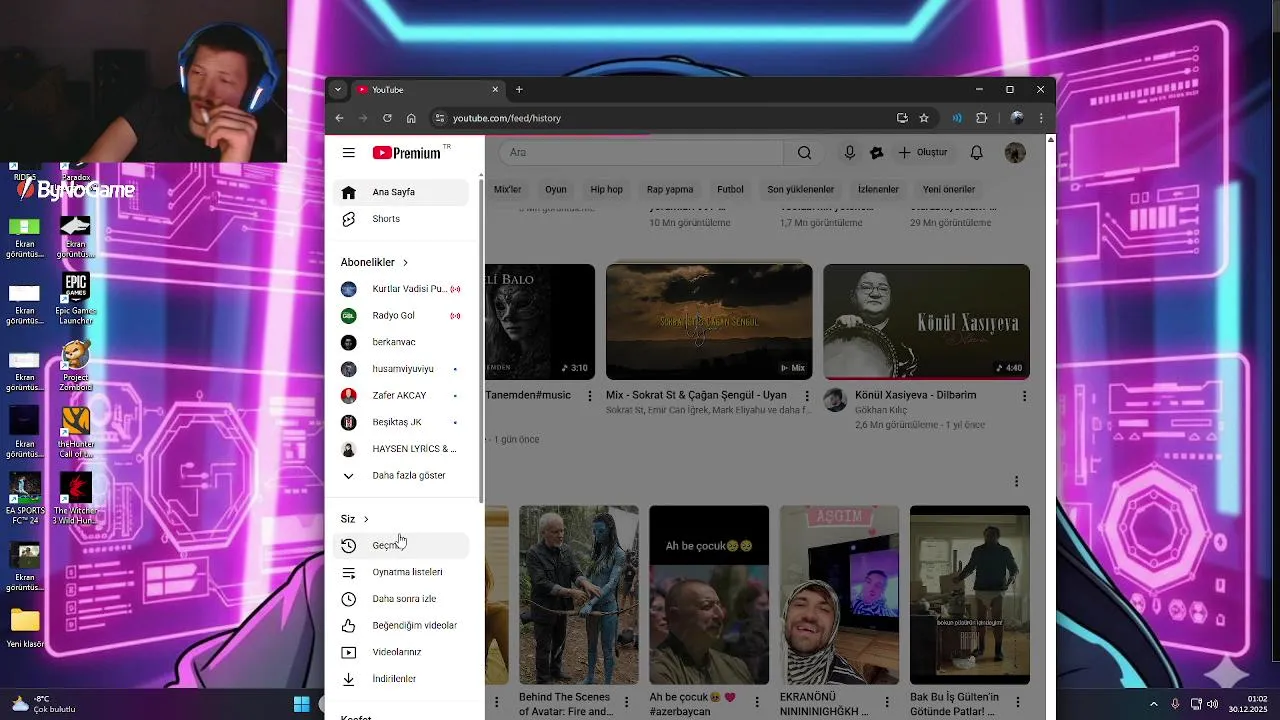Bookmark this page with the star
Viewport: 1280px width, 720px height.
(x=924, y=118)
